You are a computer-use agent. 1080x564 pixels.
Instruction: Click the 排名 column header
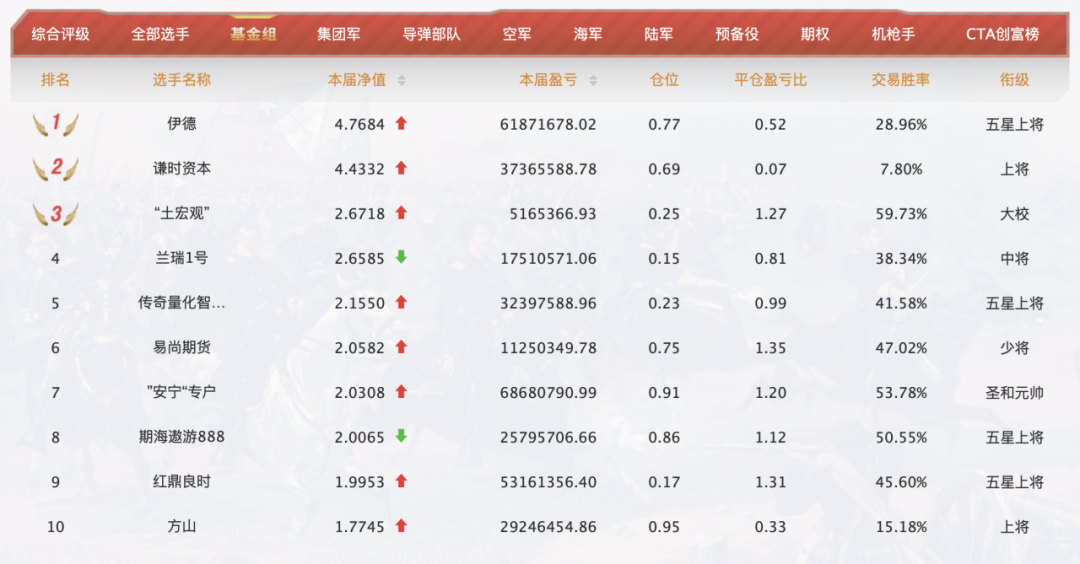pyautogui.click(x=55, y=80)
